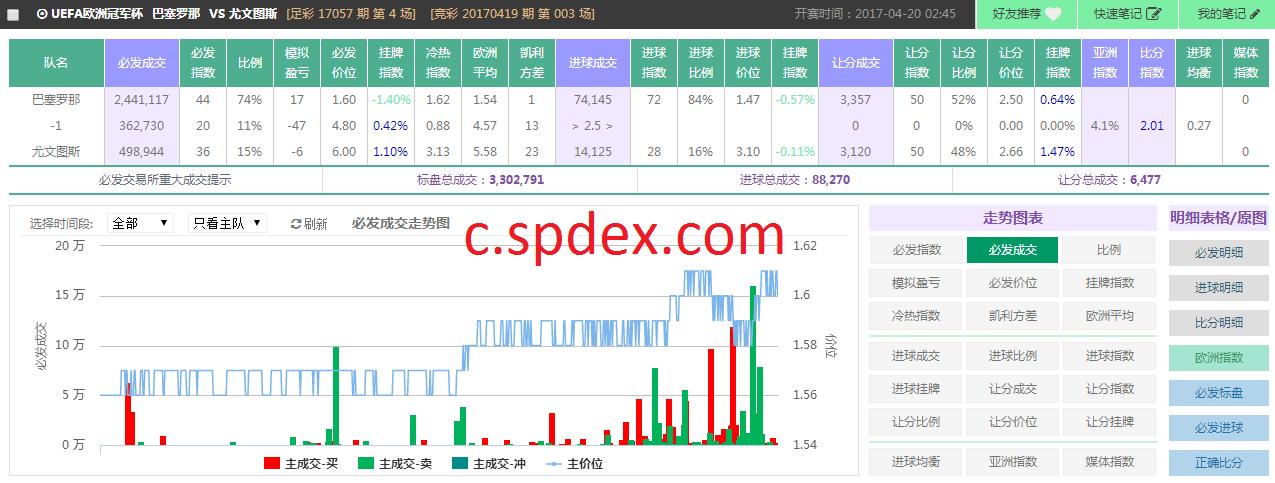Show the 进球比例 chart
The height and width of the screenshot is (483, 1275).
[x=1012, y=356]
